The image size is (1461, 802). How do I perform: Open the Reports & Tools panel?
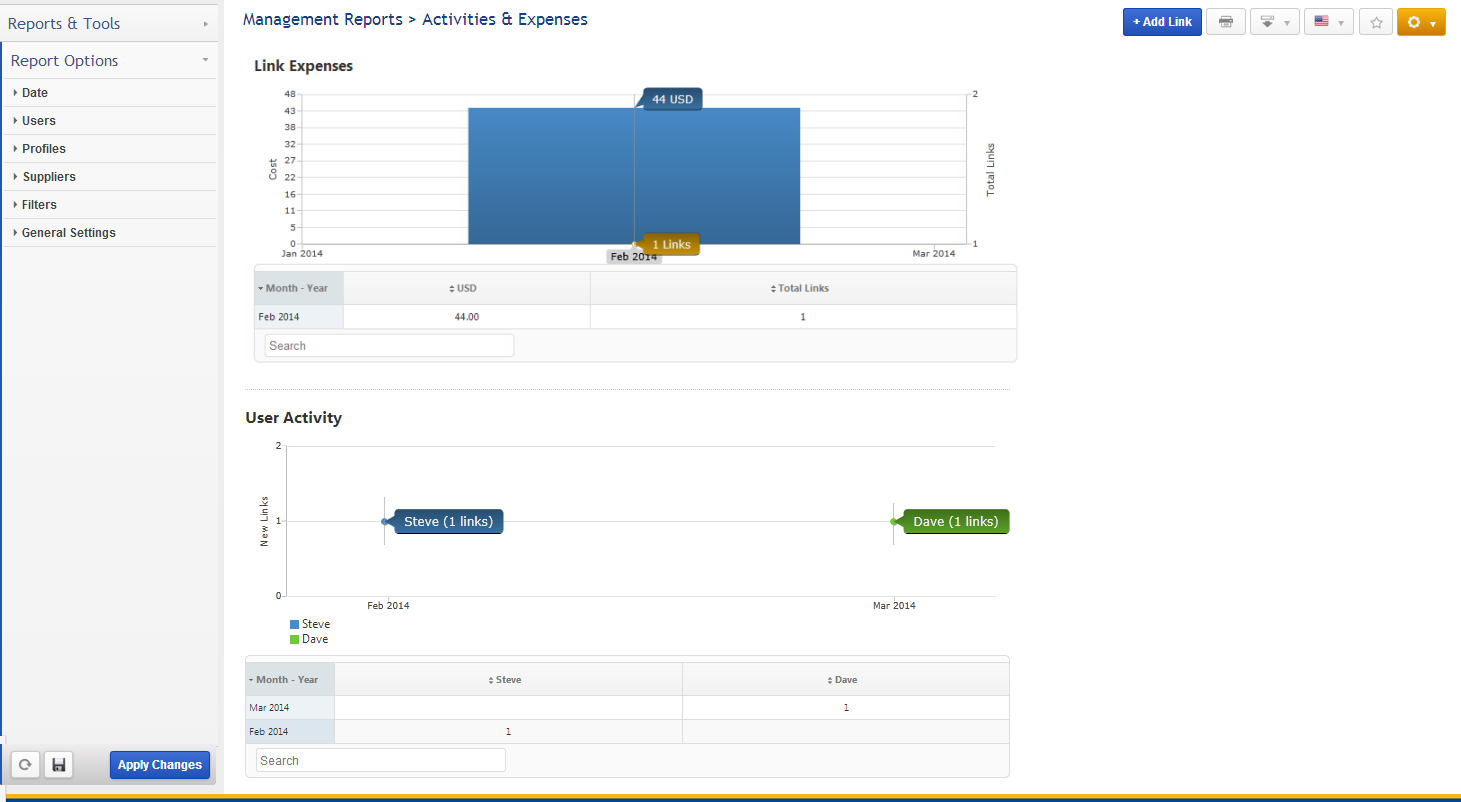click(108, 23)
